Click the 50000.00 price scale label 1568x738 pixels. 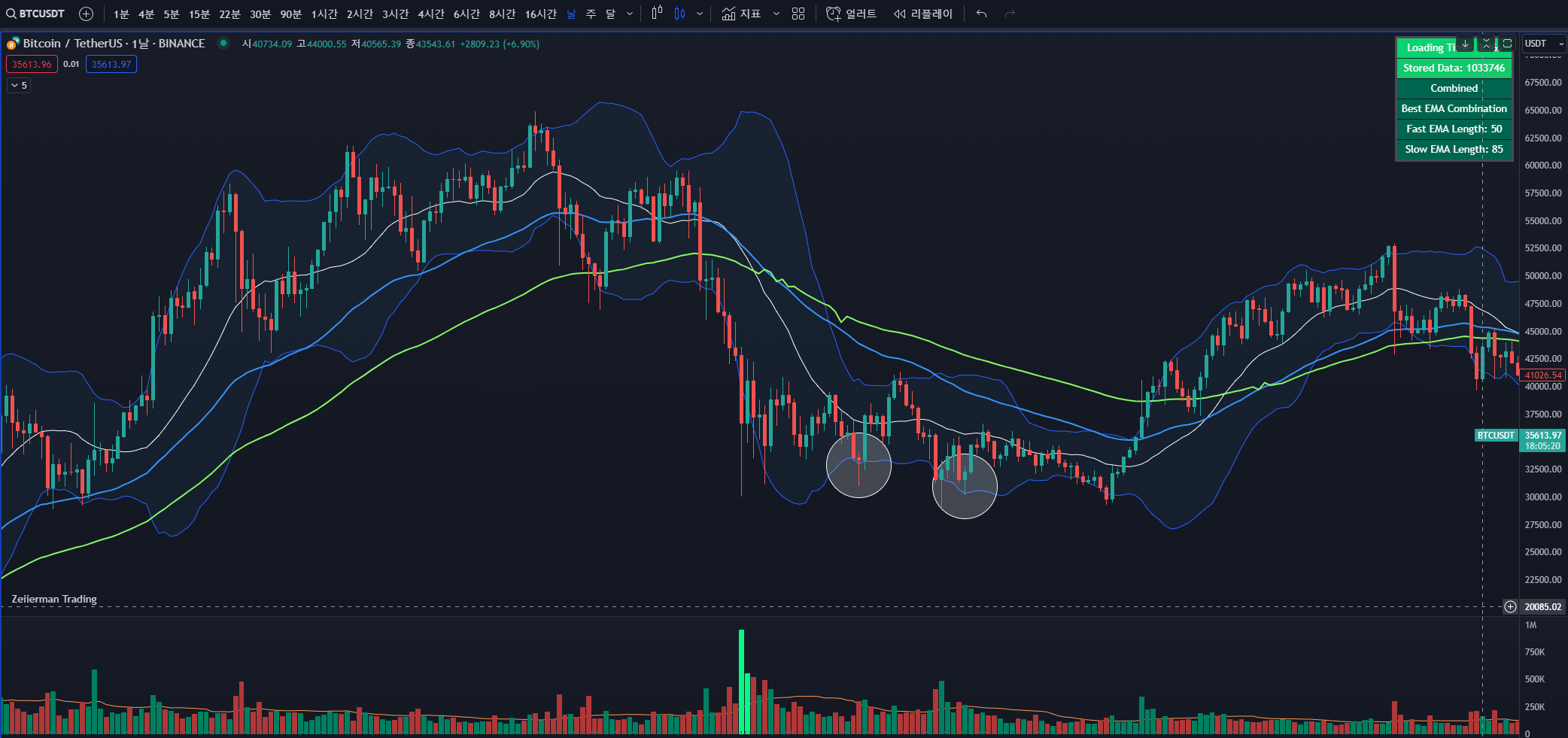[1543, 276]
